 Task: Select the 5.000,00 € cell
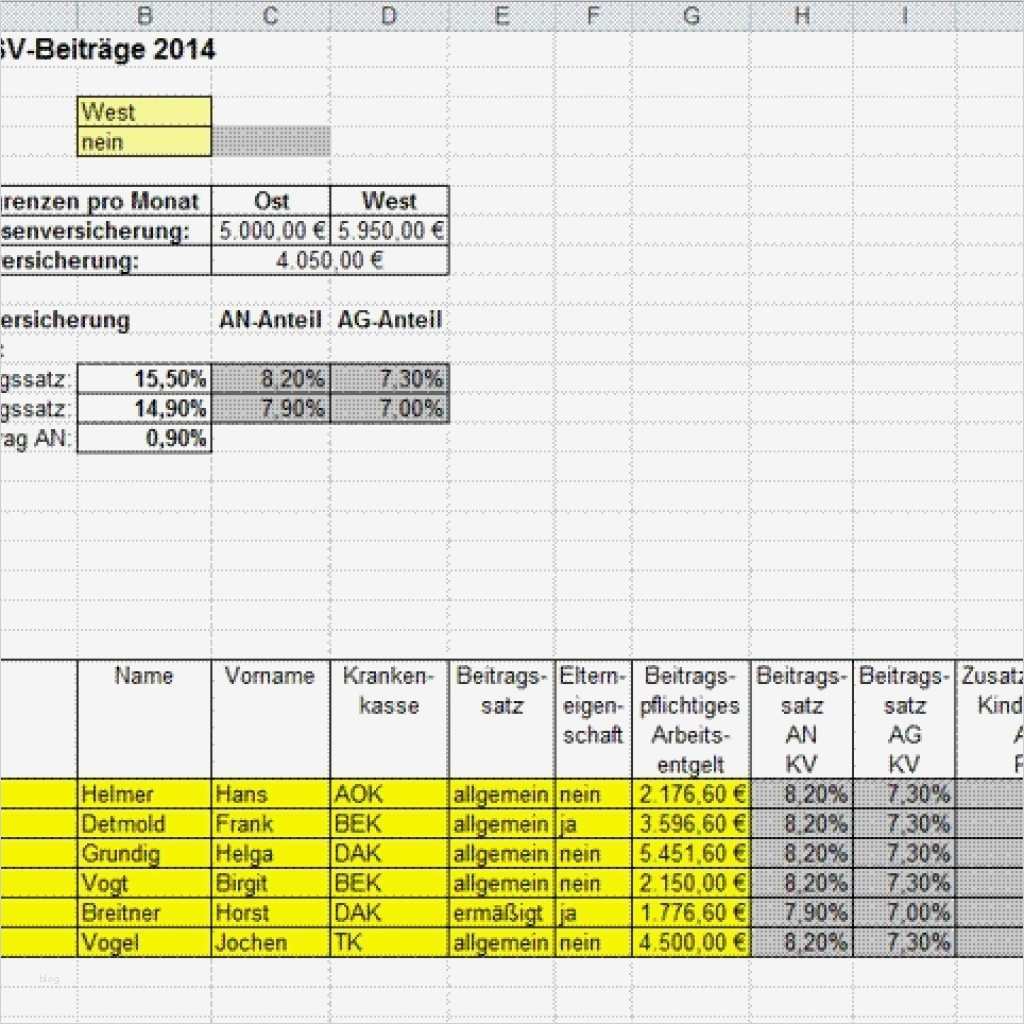[x=271, y=231]
